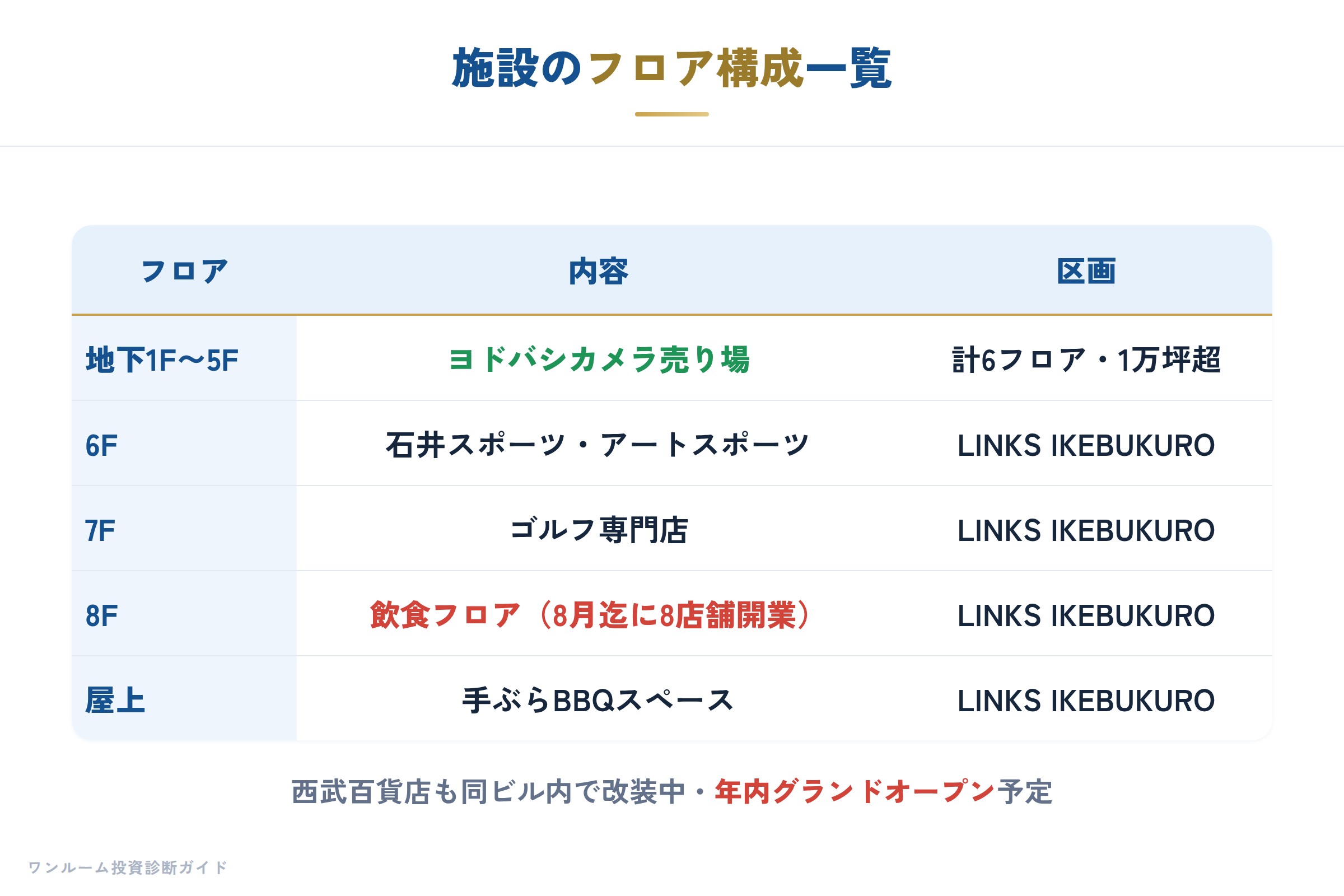Select the 6F row label
Image resolution: width=1344 pixels, height=896 pixels.
[x=102, y=446]
